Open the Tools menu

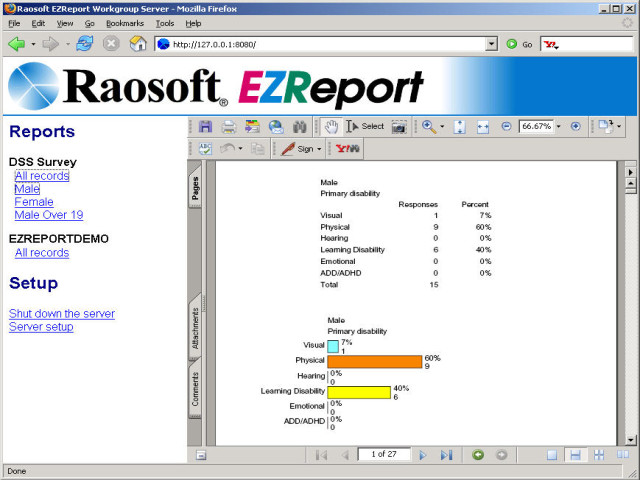165,23
